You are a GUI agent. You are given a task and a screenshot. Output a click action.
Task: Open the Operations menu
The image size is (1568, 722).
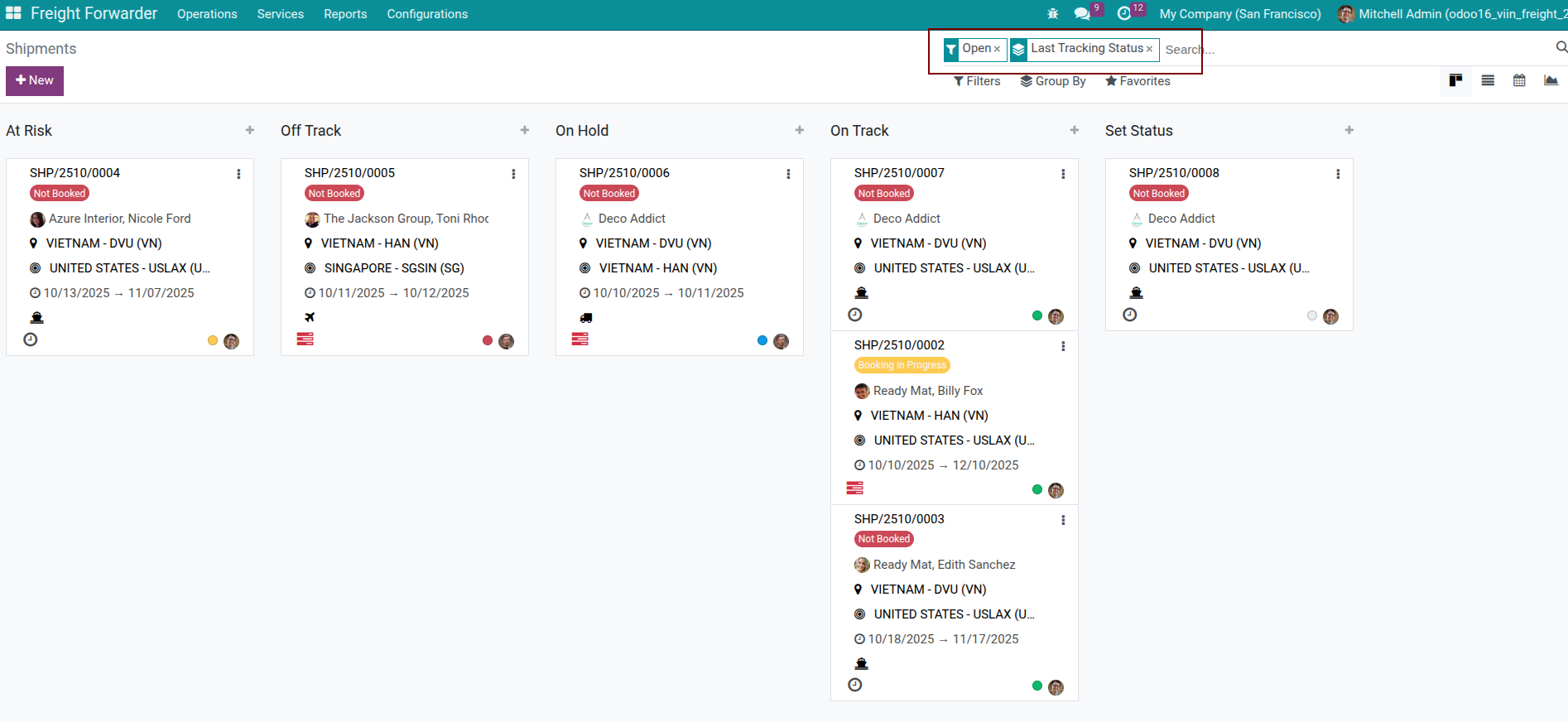[x=207, y=14]
